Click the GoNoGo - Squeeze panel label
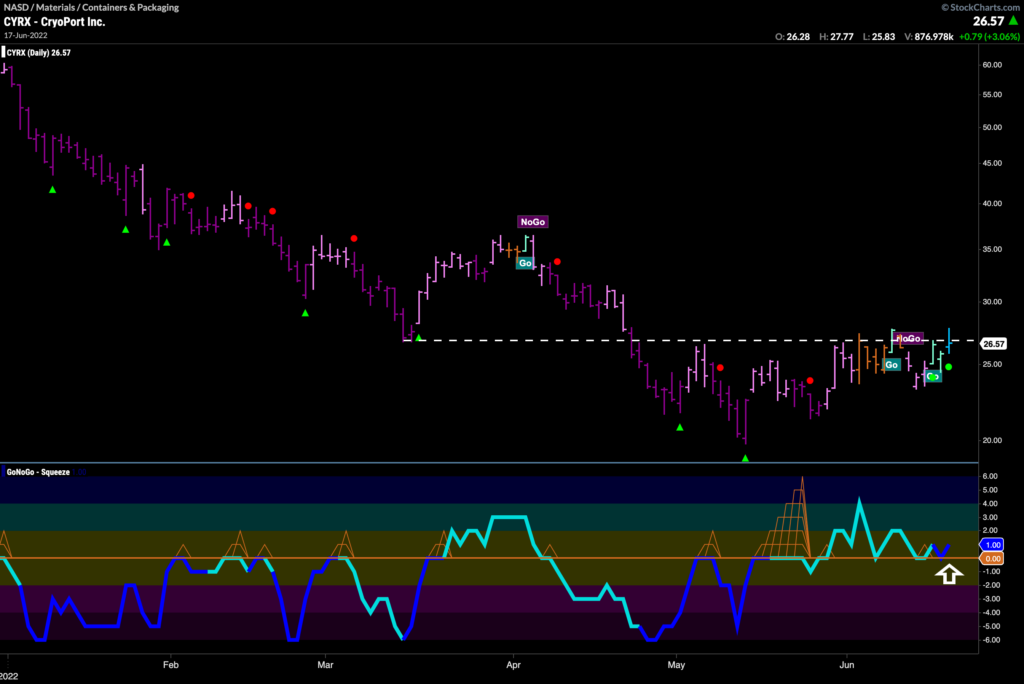1024x684 pixels. click(x=38, y=472)
